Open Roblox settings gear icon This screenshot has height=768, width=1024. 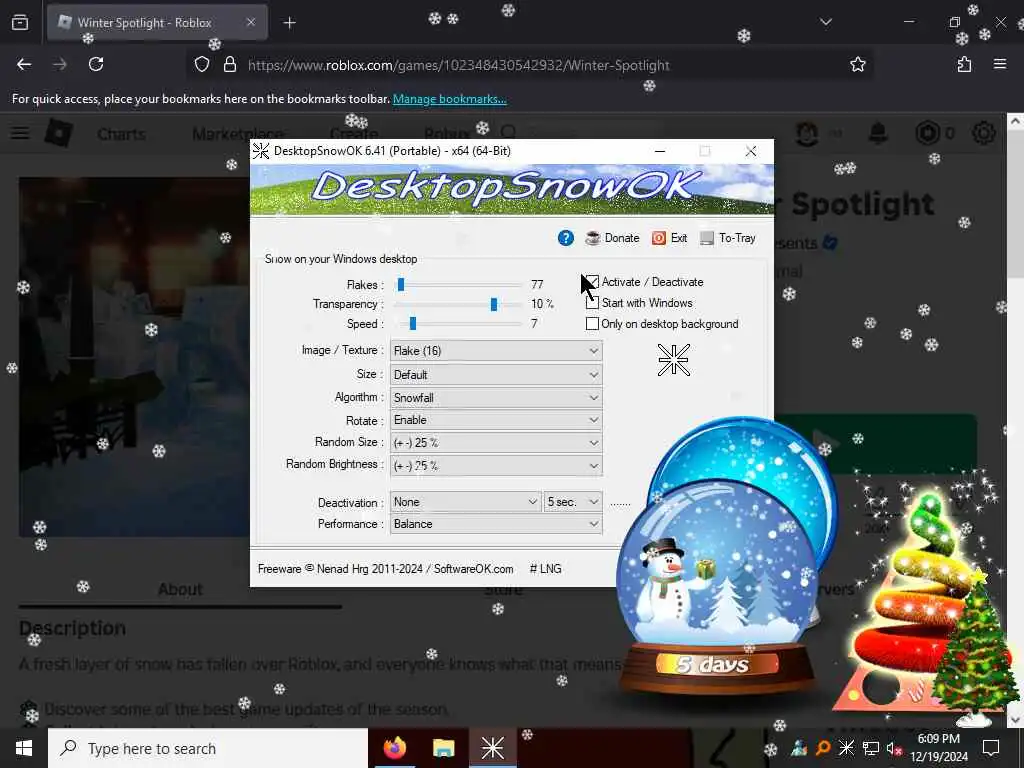(x=983, y=133)
